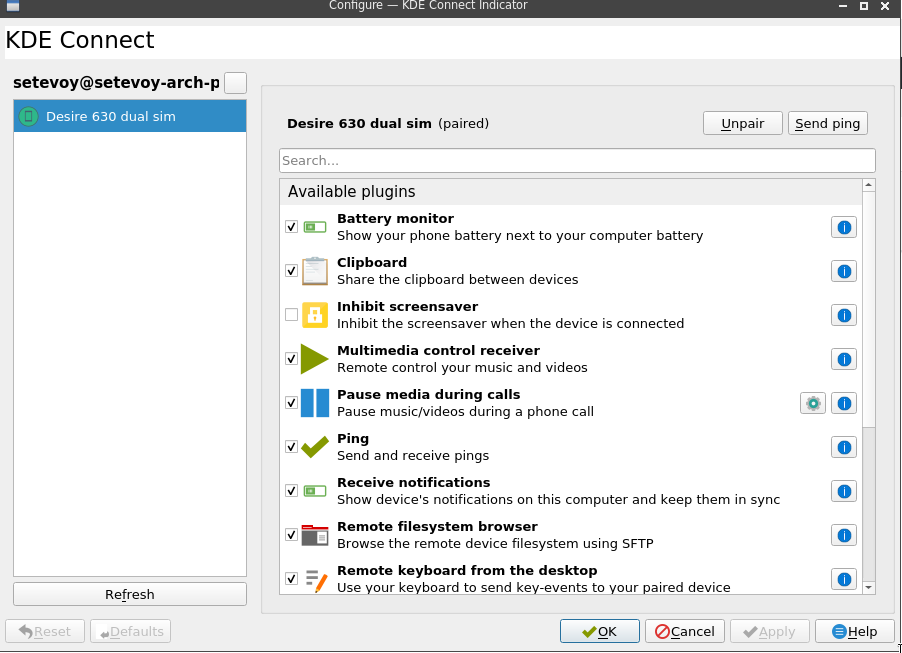Click the Multimedia control play icon
Screen dimensions: 902x653
point(314,359)
